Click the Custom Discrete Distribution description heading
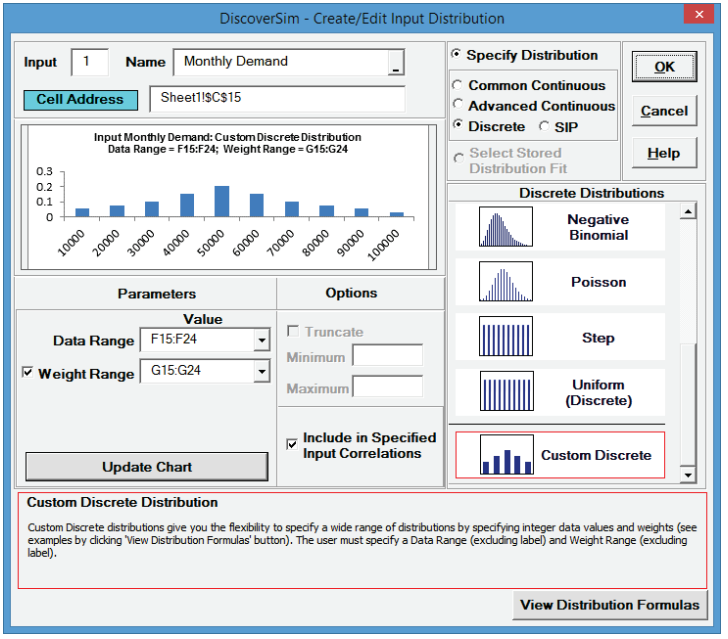Viewport: 728px width, 639px height. [x=122, y=502]
